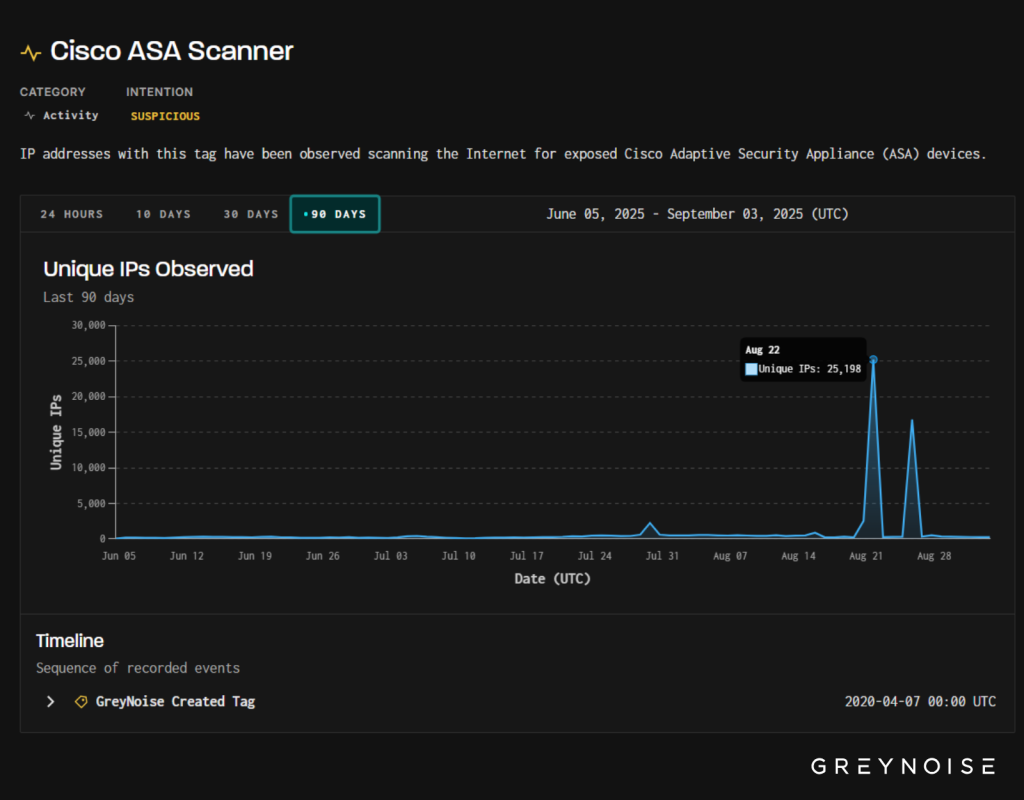This screenshot has height=800, width=1024.
Task: Expand the GreyNoise Created Tag timeline entry
Action: [50, 702]
